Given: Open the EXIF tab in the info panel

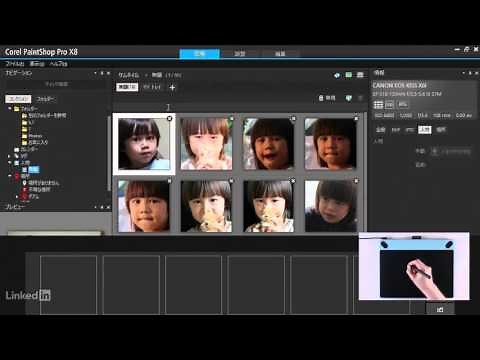Looking at the screenshot, I should pyautogui.click(x=396, y=130).
